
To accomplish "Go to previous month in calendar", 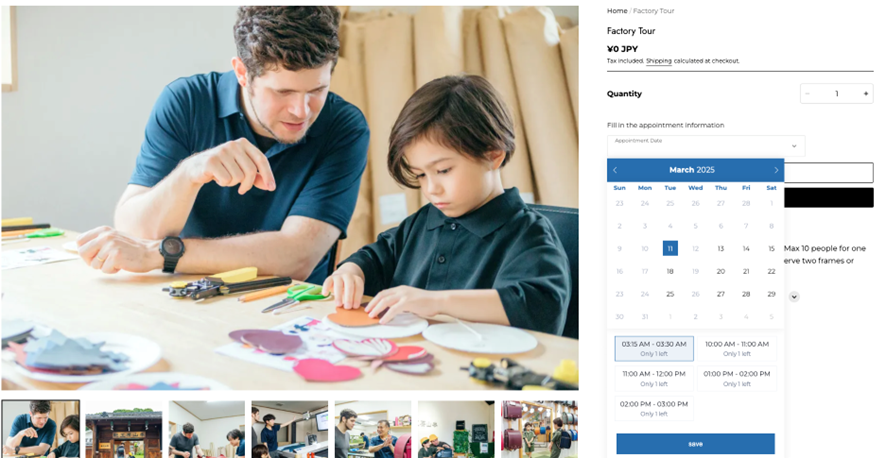I will (615, 170).
